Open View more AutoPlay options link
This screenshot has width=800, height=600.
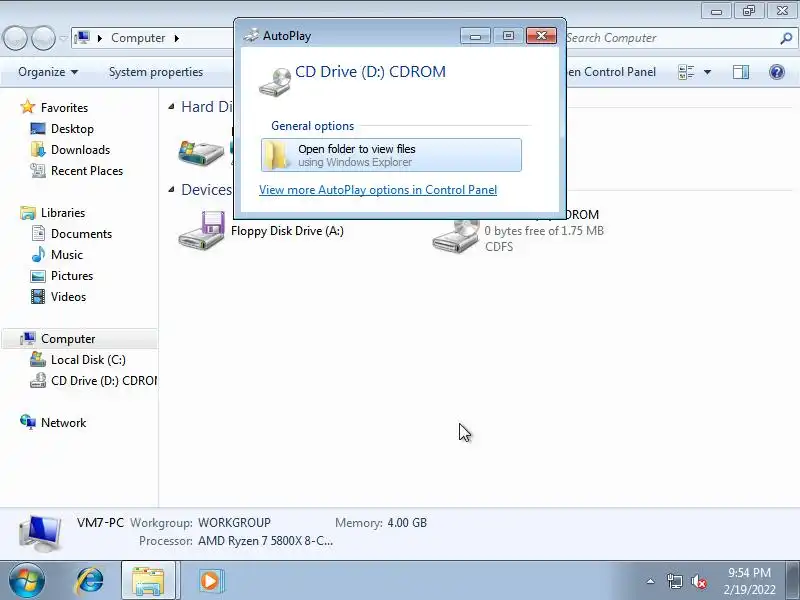[x=378, y=190]
